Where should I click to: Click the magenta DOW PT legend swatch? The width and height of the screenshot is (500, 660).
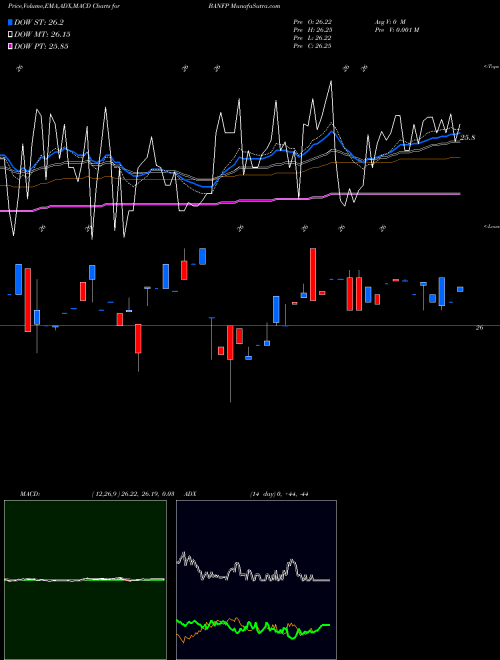click(x=10, y=46)
